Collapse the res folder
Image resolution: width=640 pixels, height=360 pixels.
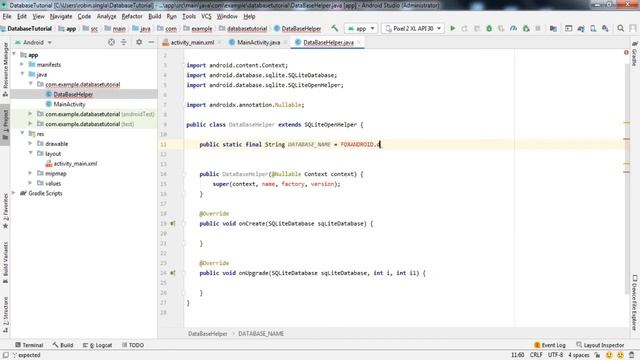point(22,133)
